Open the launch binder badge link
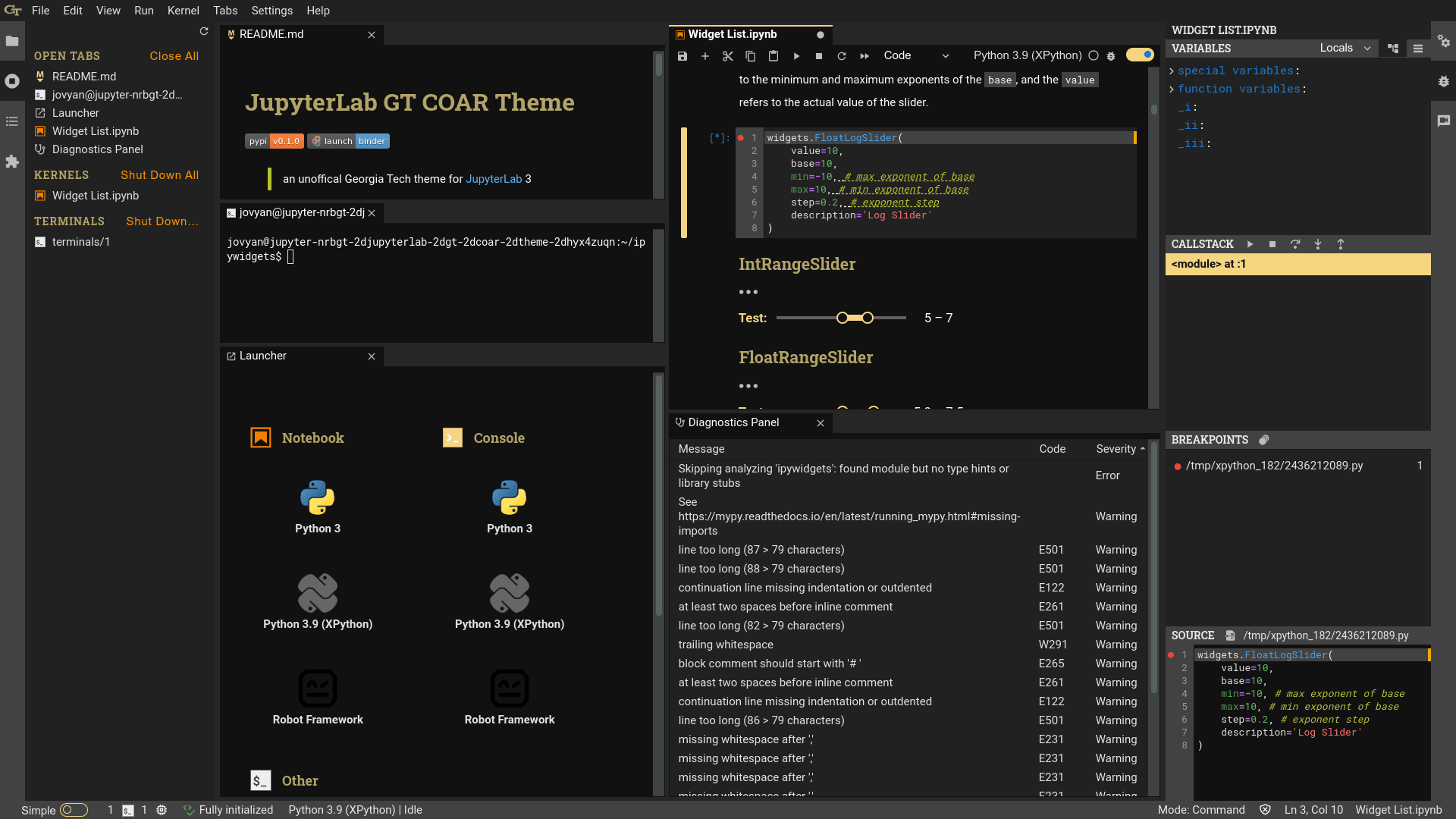Viewport: 1456px width, 819px height. coord(348,141)
